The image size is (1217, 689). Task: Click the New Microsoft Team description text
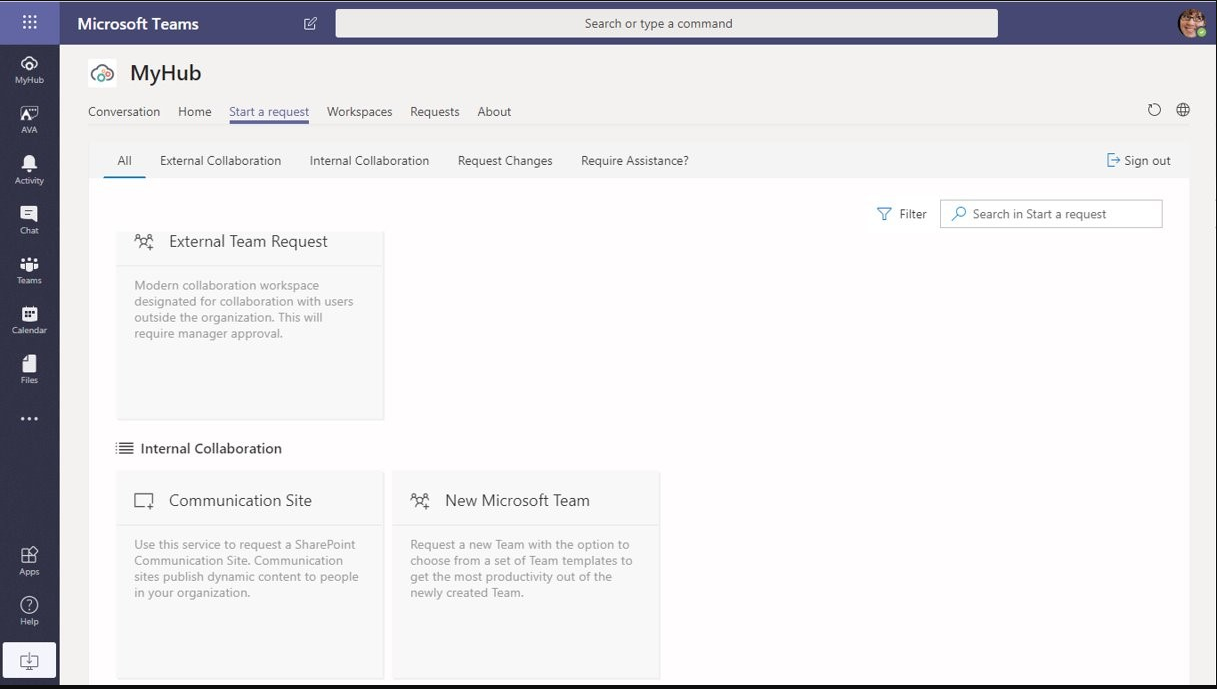[x=521, y=569]
